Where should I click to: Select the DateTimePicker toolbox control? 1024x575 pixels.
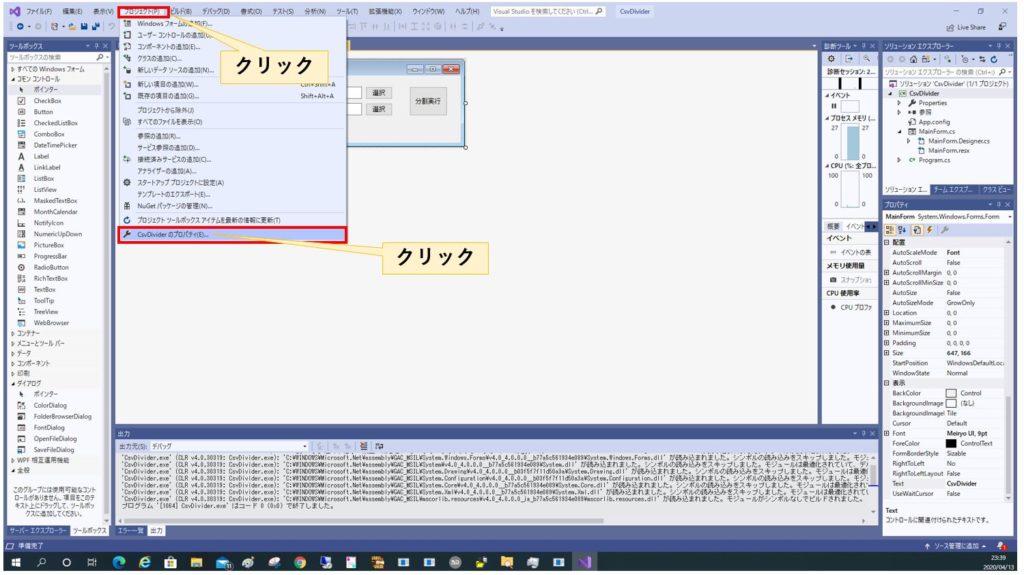click(55, 146)
